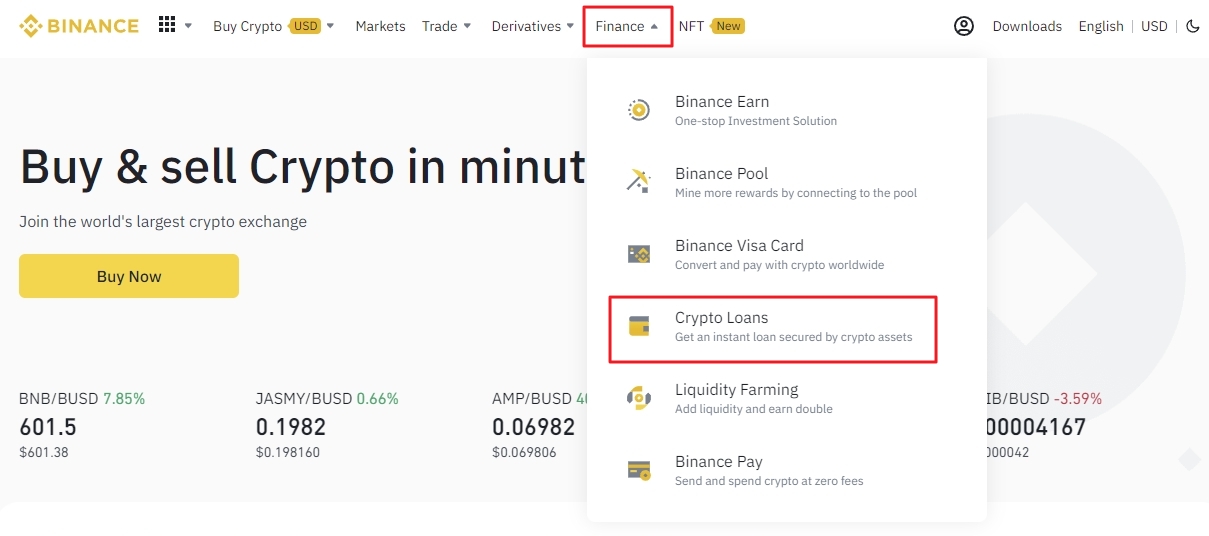Click the Binance logo
Screen dimensions: 1209x536
pos(79,26)
